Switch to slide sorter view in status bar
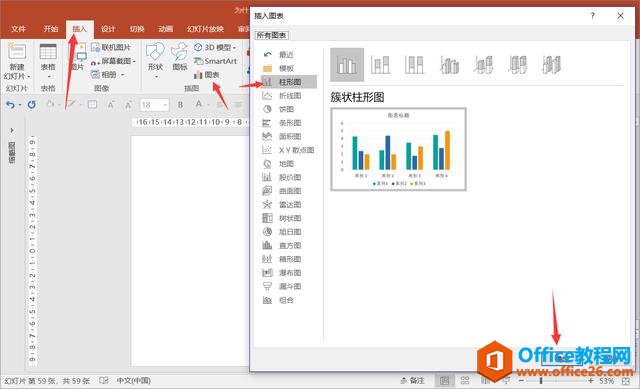This screenshot has height=389, width=640. pos(464,381)
